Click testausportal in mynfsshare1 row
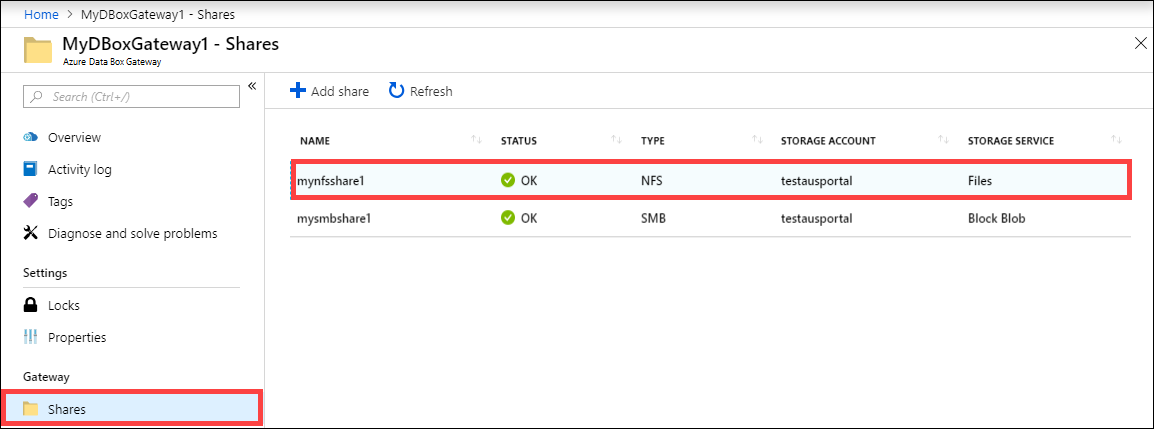Screen dimensions: 1154x429 816,180
